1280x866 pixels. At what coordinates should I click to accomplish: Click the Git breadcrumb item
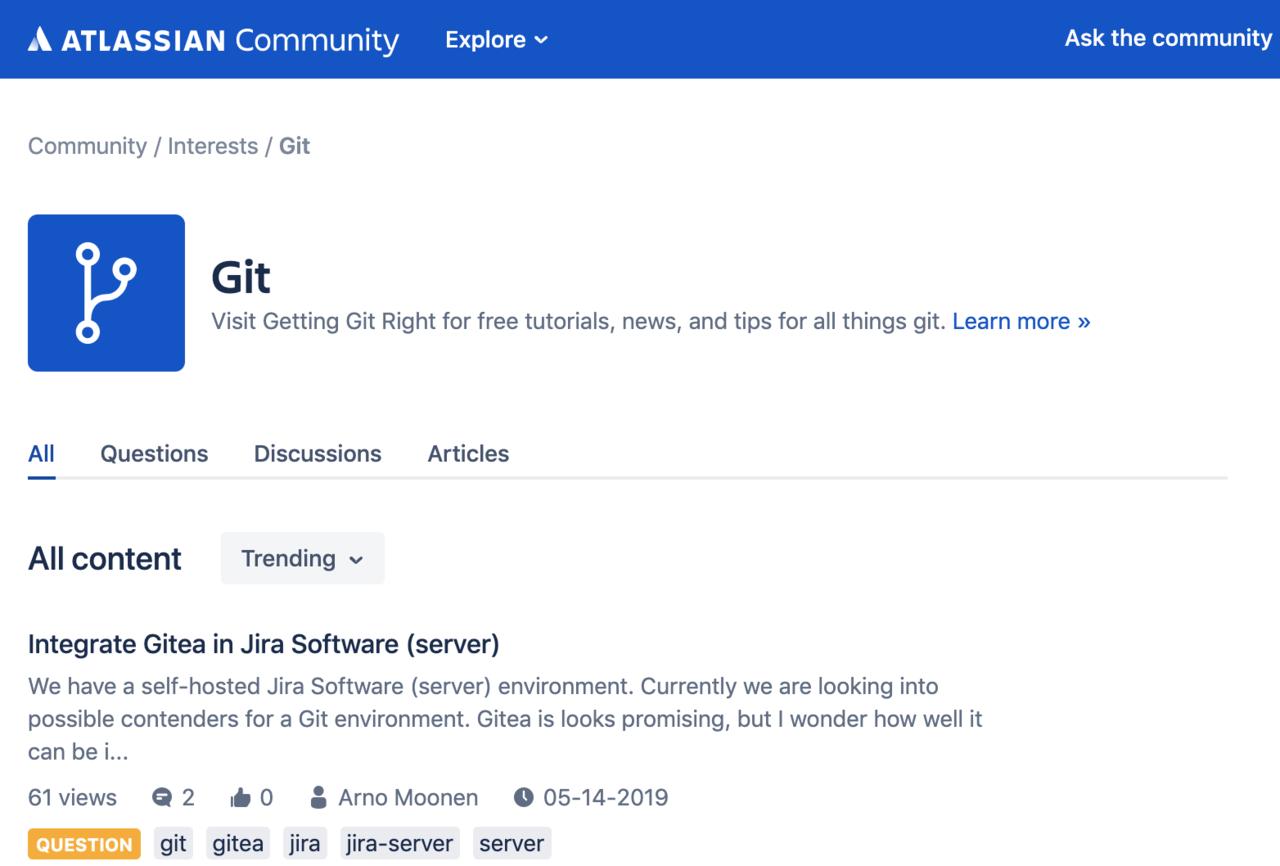pos(295,146)
